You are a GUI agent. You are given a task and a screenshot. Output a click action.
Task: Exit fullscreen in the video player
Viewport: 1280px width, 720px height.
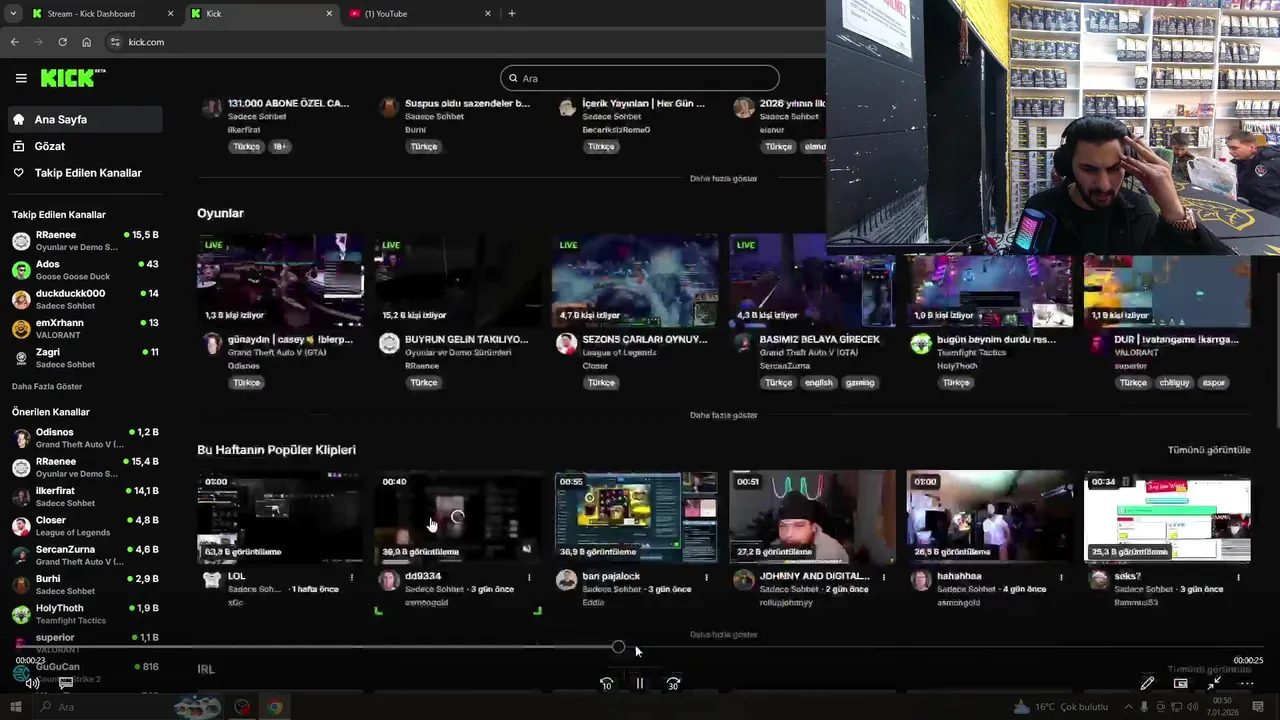coord(1213,684)
